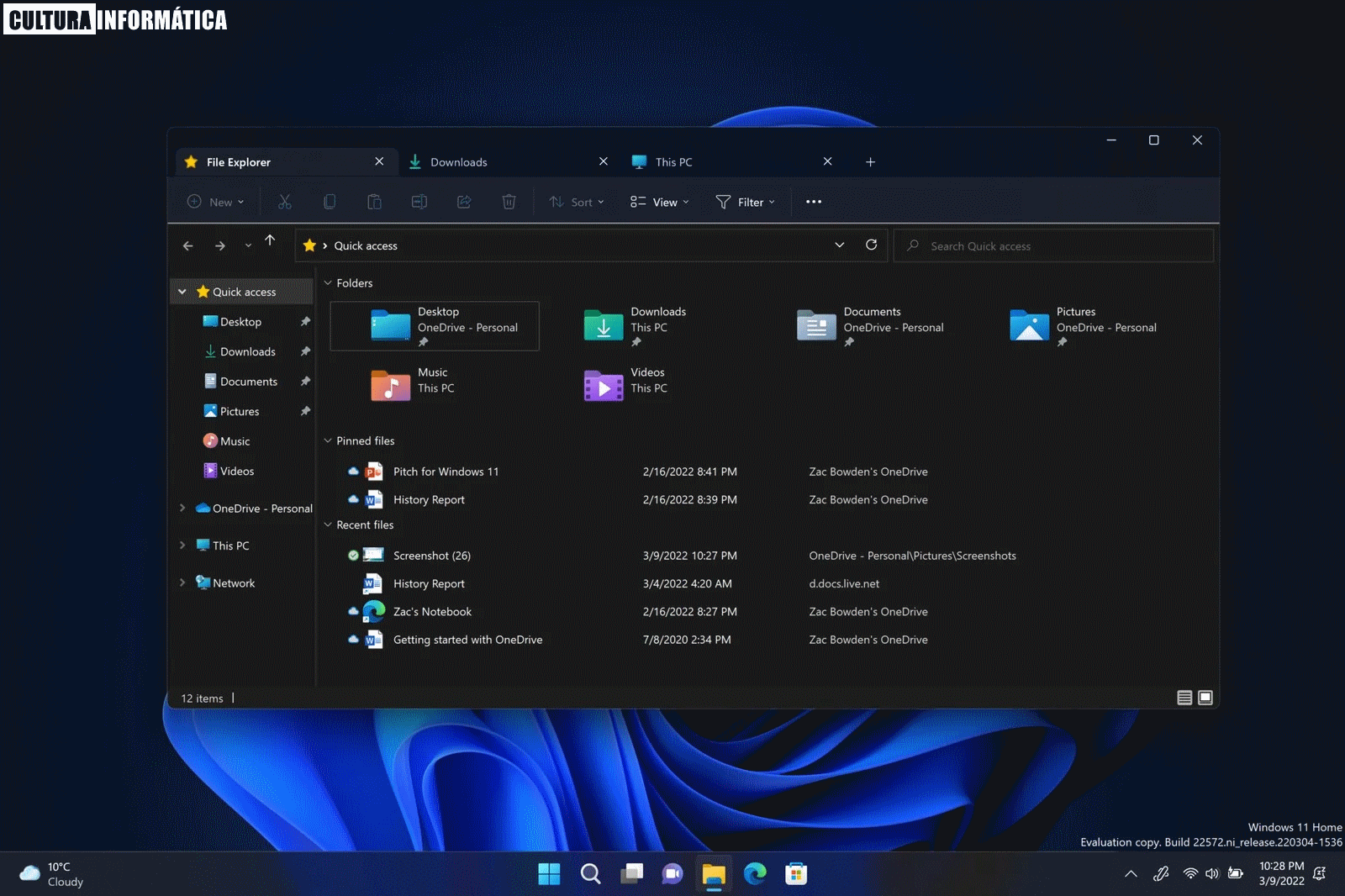Select Downloads in sidebar
This screenshot has width=1345, height=896.
(x=242, y=351)
